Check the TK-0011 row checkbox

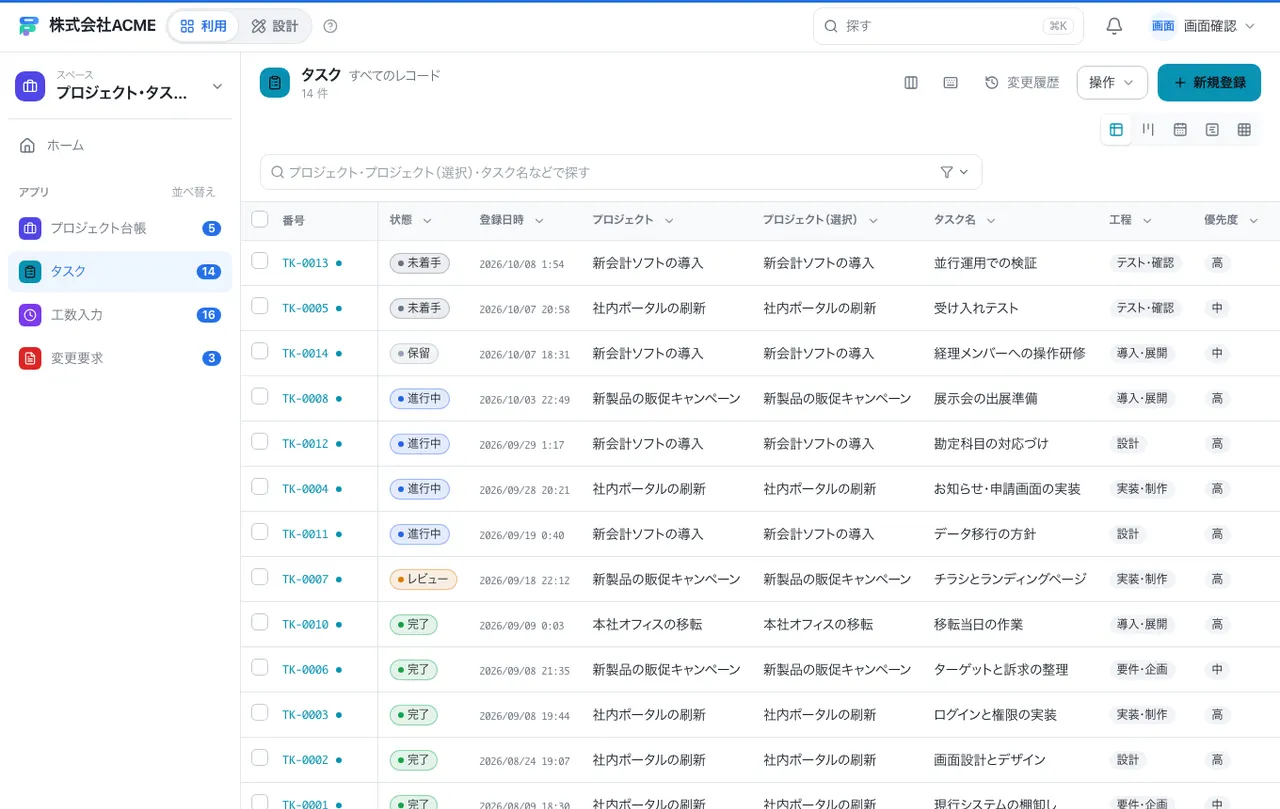(260, 531)
